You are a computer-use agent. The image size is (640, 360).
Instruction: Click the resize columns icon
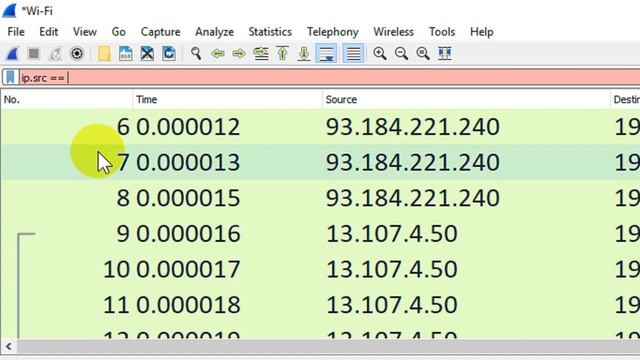(444, 53)
